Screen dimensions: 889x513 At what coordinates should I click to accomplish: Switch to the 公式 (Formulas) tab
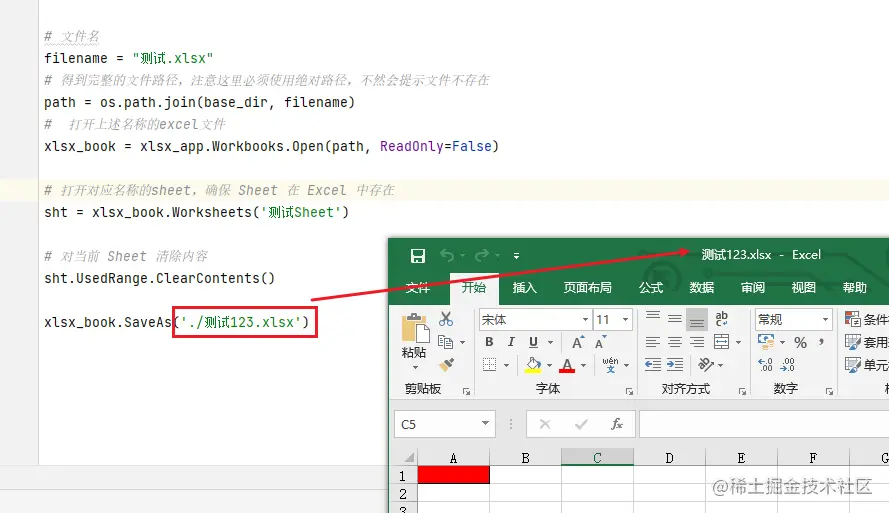click(651, 287)
